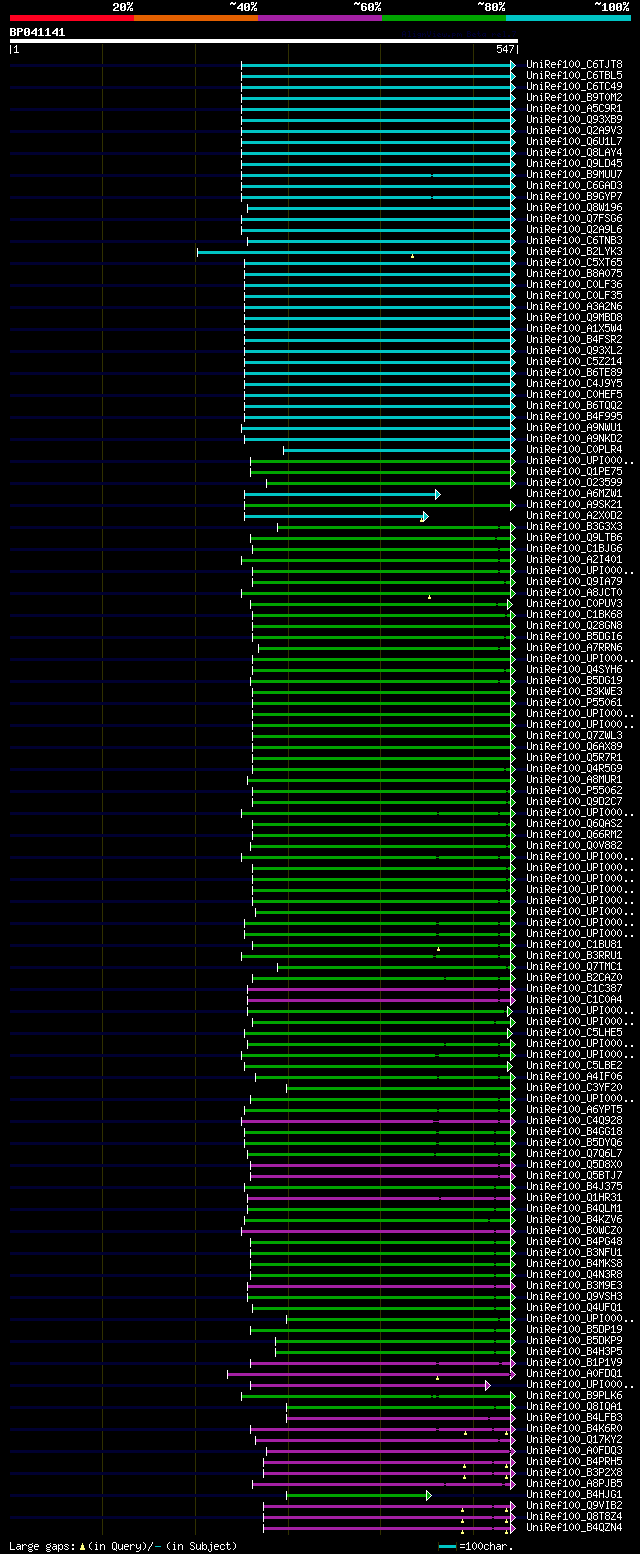Open hit UniRef100_B2LYK3
Viewport: 640px width, 1554px height.
tap(574, 251)
